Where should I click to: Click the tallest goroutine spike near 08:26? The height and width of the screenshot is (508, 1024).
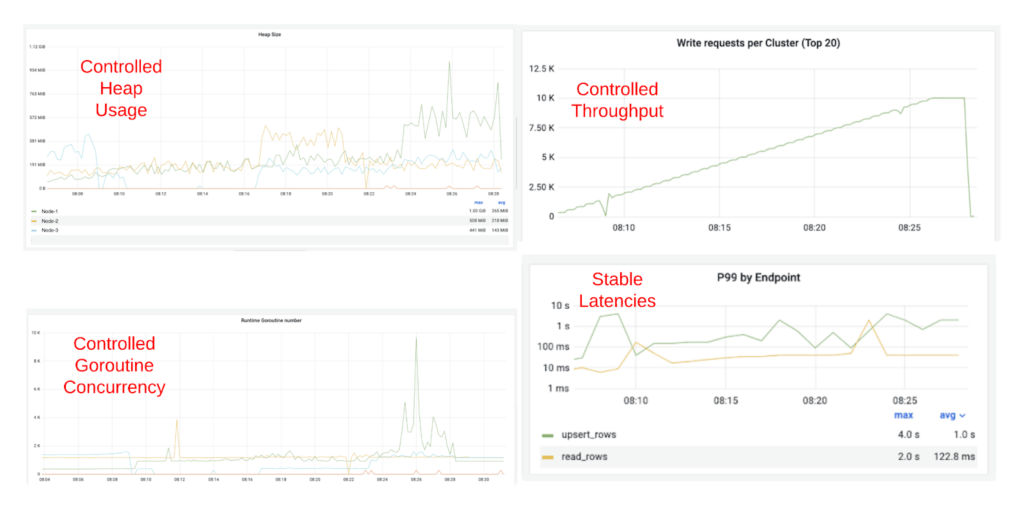click(x=416, y=338)
